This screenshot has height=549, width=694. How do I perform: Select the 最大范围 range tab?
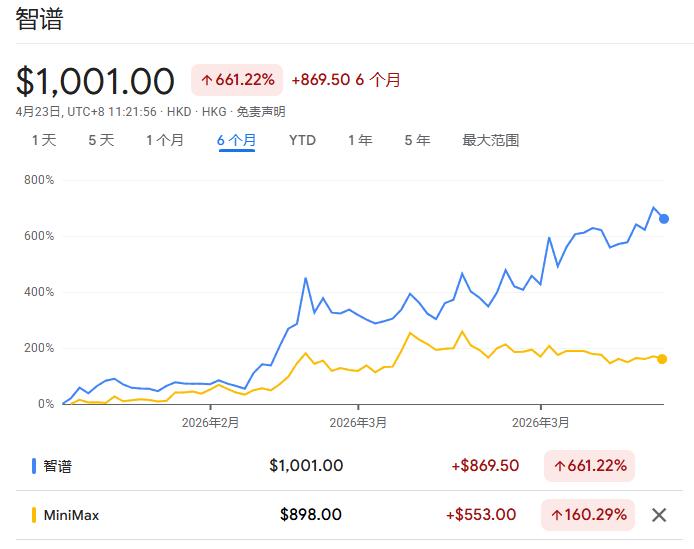490,140
